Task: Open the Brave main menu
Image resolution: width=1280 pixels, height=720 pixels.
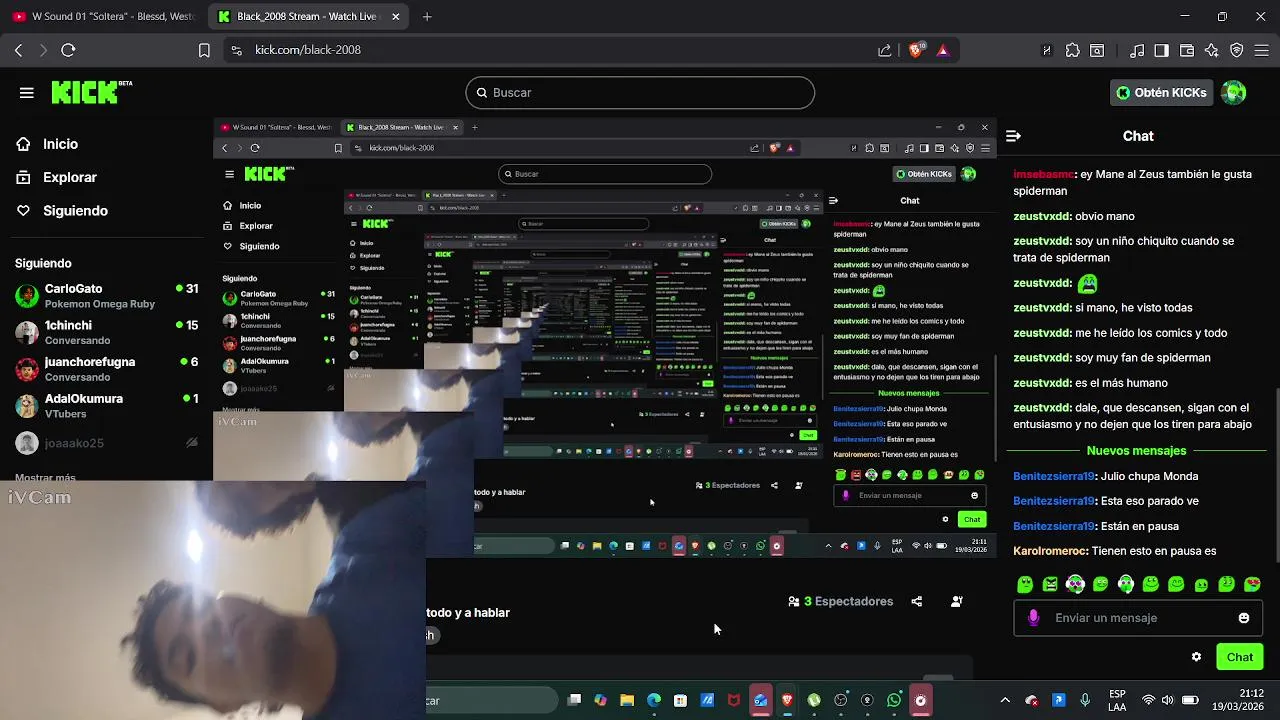Action: point(1262,50)
